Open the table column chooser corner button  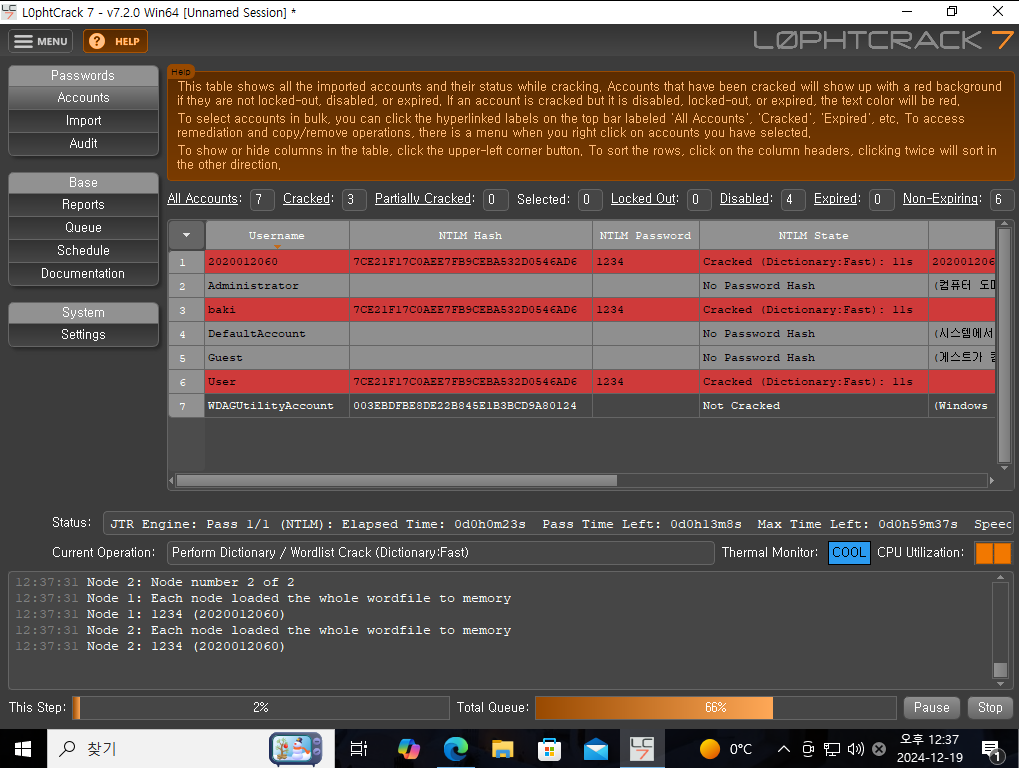click(187, 235)
